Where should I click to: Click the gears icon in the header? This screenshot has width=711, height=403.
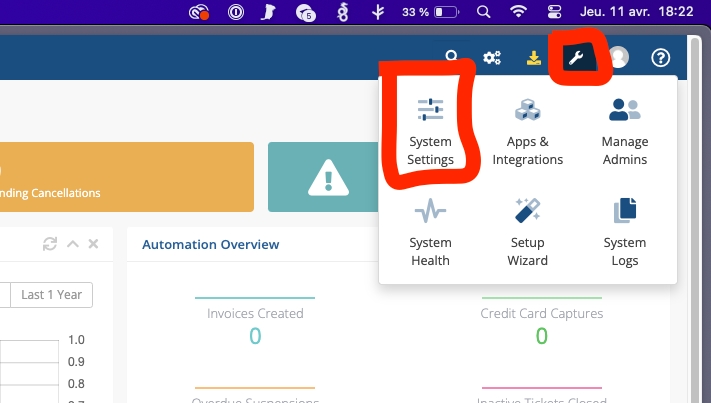(x=492, y=58)
